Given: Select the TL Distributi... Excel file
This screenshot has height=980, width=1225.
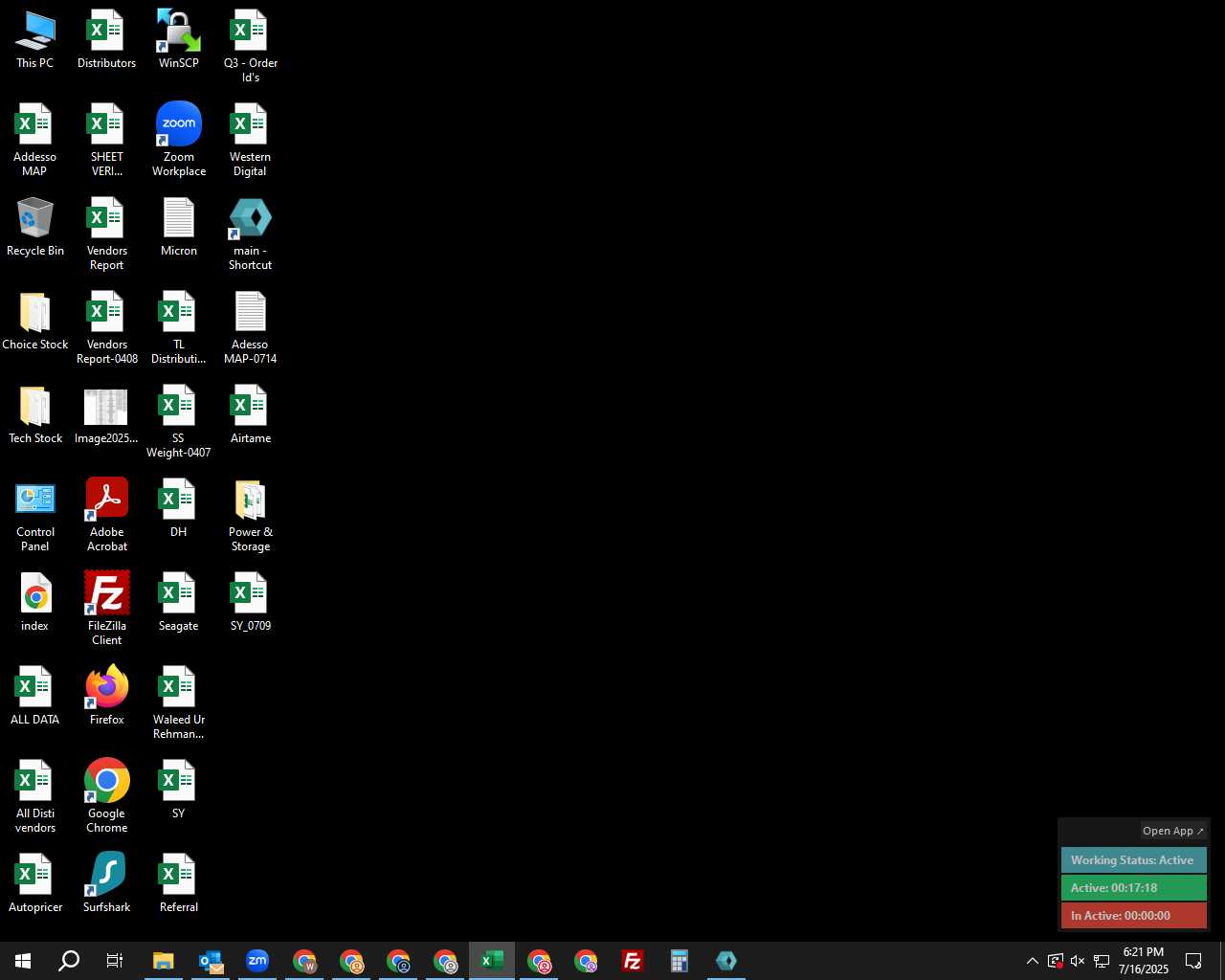Looking at the screenshot, I should (x=179, y=328).
